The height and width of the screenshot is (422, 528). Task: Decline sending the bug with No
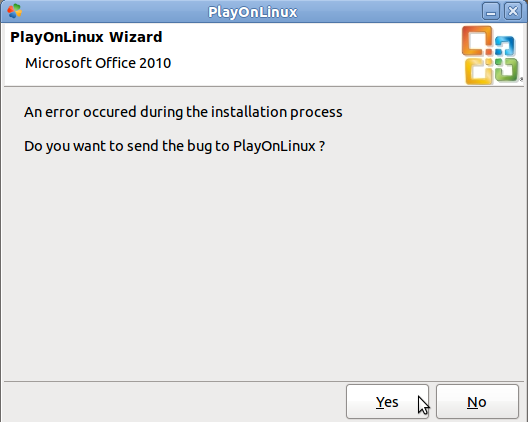477,401
